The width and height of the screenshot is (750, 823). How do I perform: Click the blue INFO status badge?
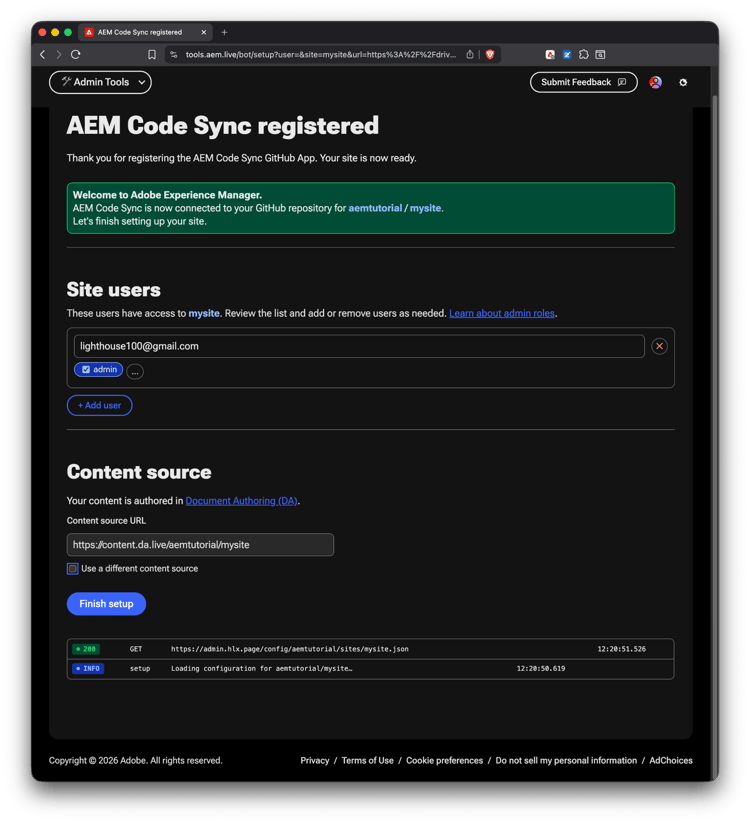88,669
